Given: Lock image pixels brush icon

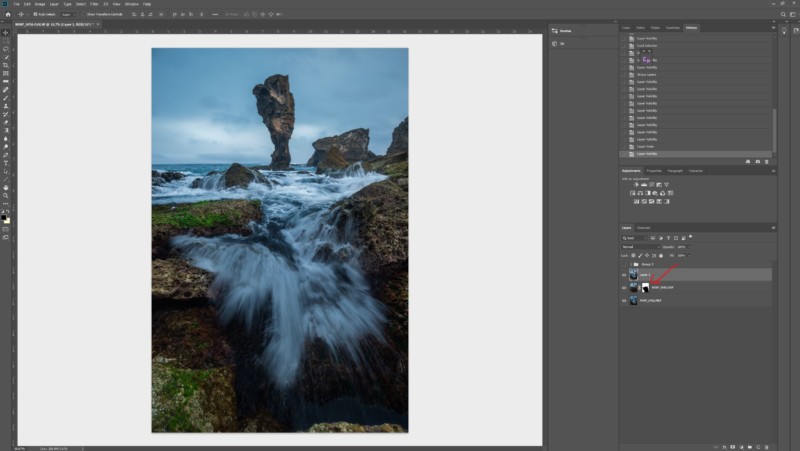Looking at the screenshot, I should point(640,256).
